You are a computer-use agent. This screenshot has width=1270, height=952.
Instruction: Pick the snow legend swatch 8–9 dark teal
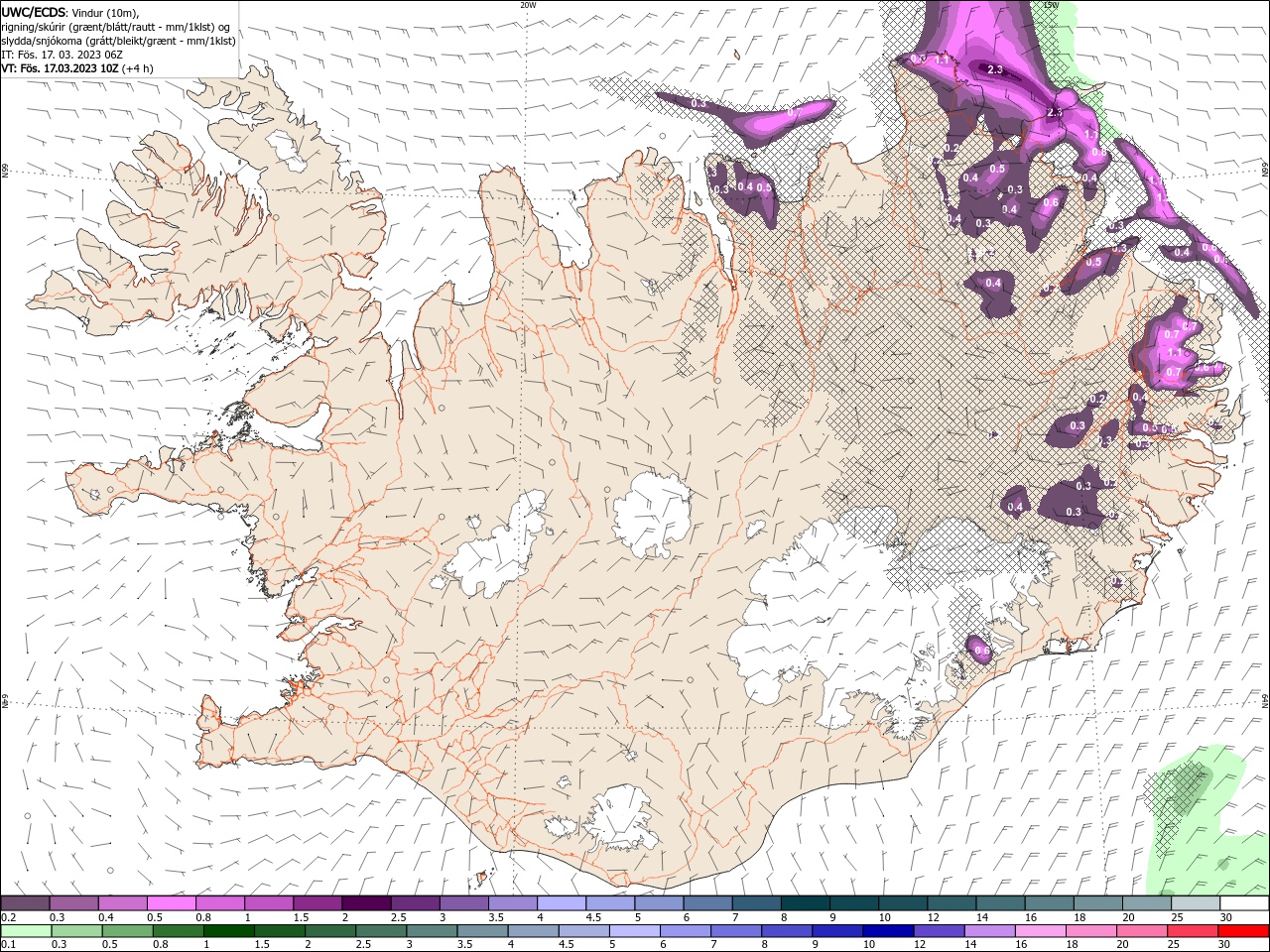click(804, 903)
